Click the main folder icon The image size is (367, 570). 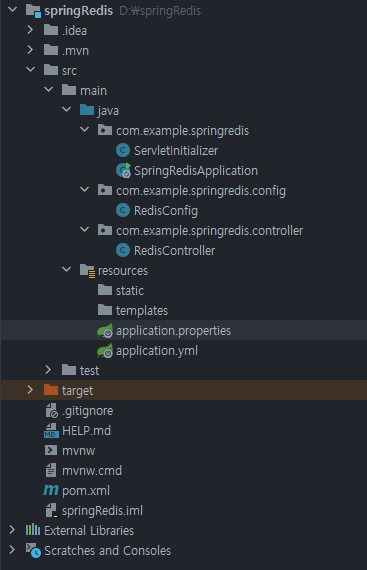point(69,90)
